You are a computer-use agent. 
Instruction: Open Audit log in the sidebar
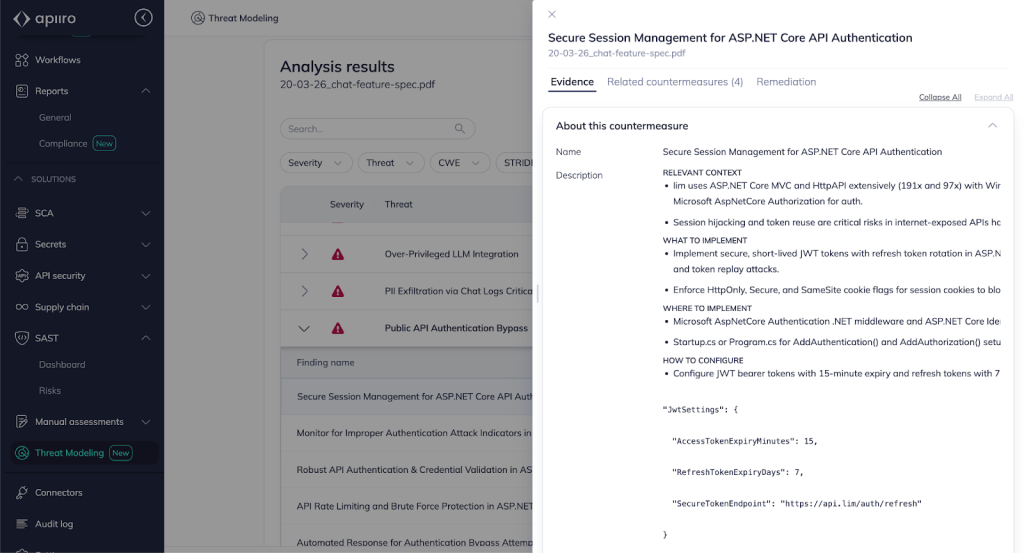point(54,524)
